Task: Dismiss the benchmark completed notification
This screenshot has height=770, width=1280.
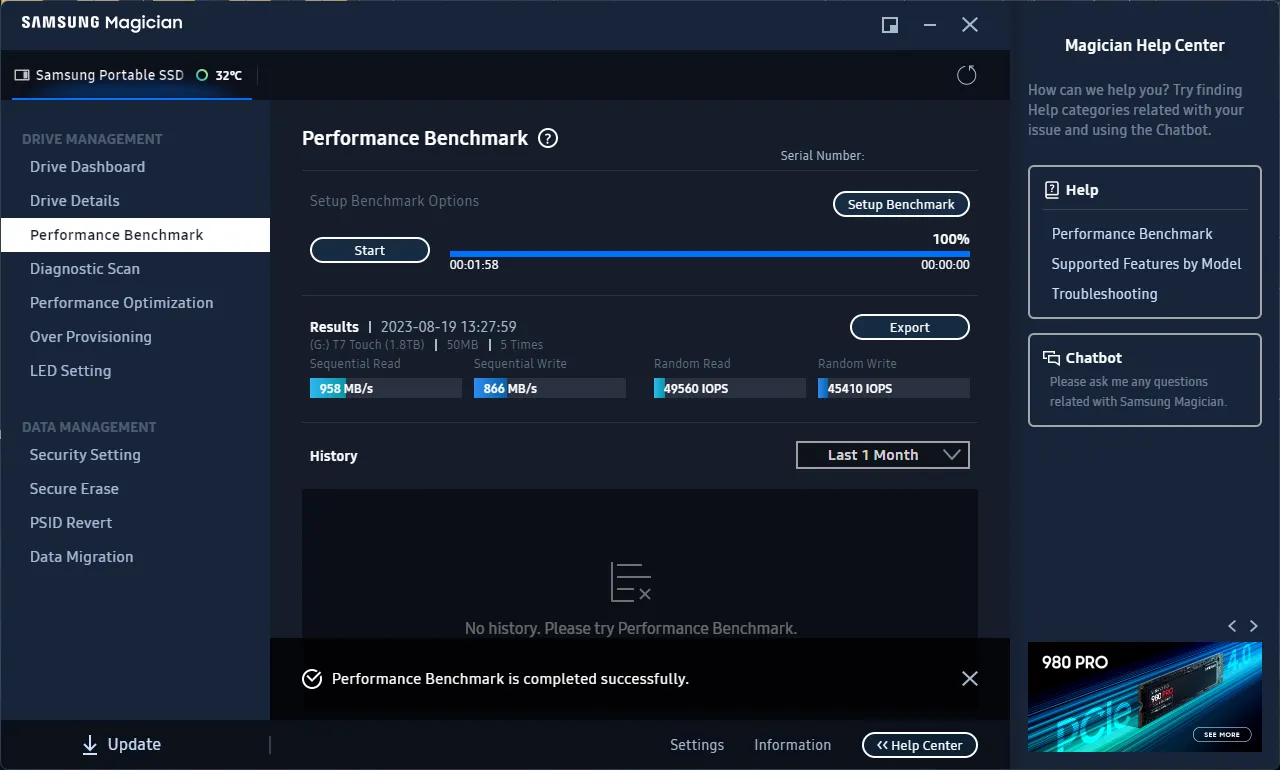Action: tap(969, 678)
